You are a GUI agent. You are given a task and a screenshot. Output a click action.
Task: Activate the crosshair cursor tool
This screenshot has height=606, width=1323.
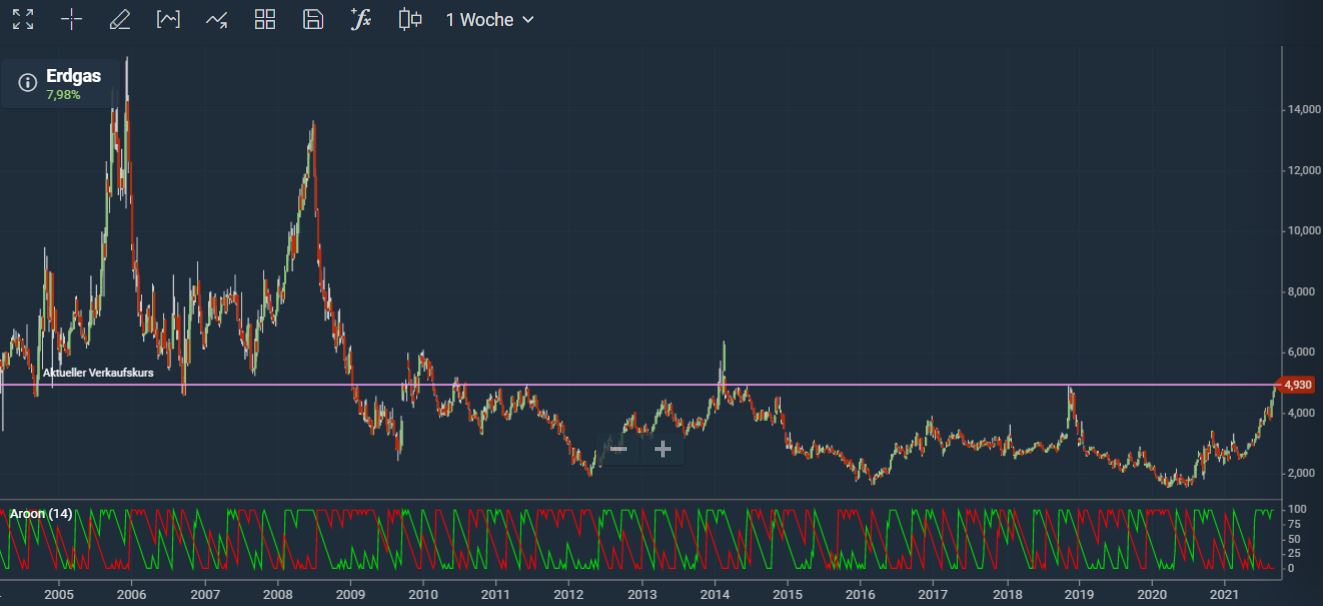71,19
